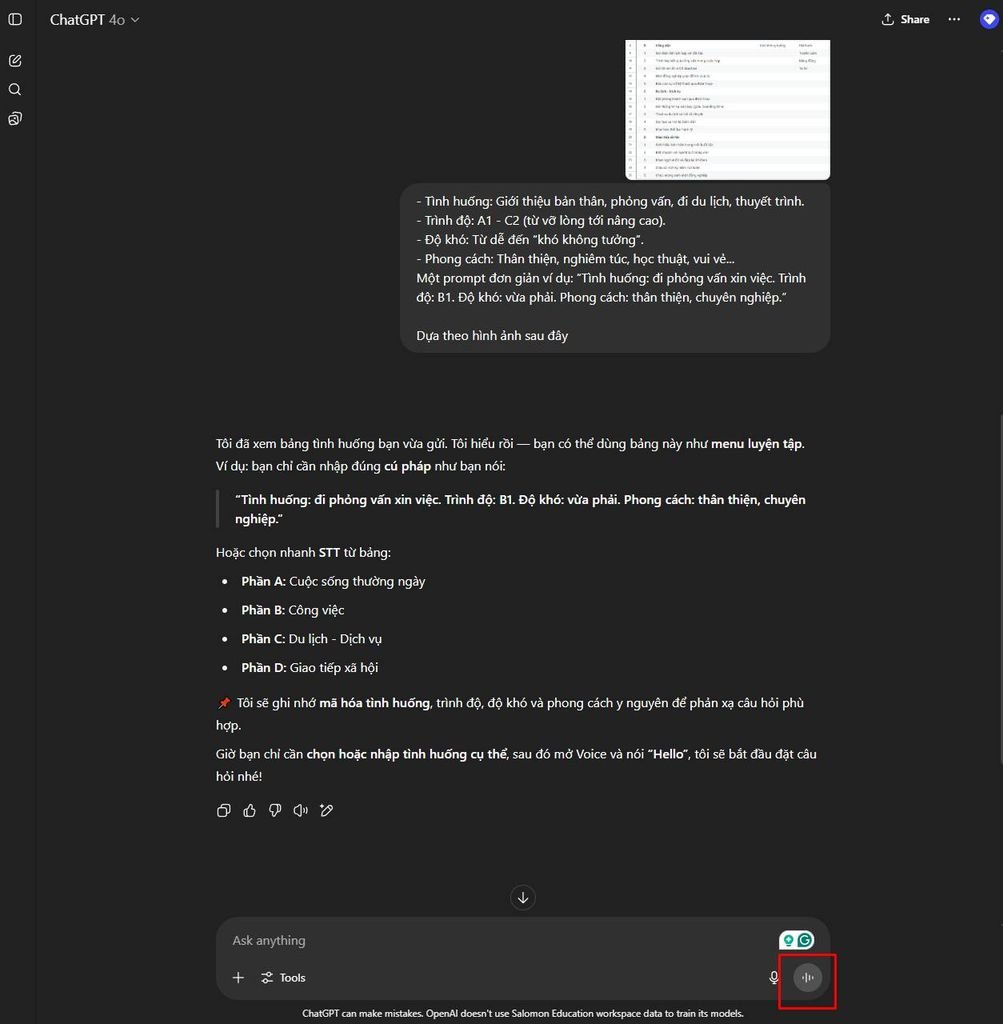Open the Tools menu

click(x=283, y=978)
